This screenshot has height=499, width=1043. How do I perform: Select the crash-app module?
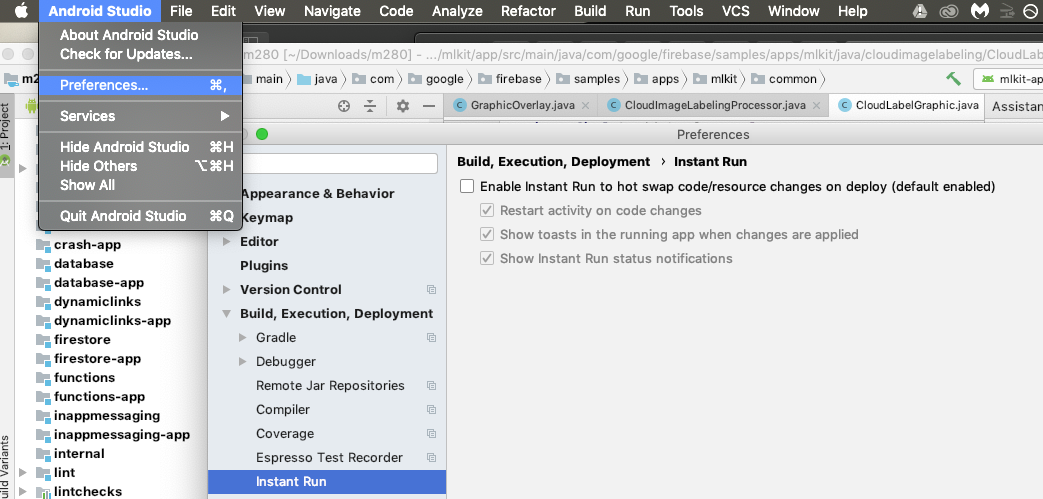coord(87,244)
